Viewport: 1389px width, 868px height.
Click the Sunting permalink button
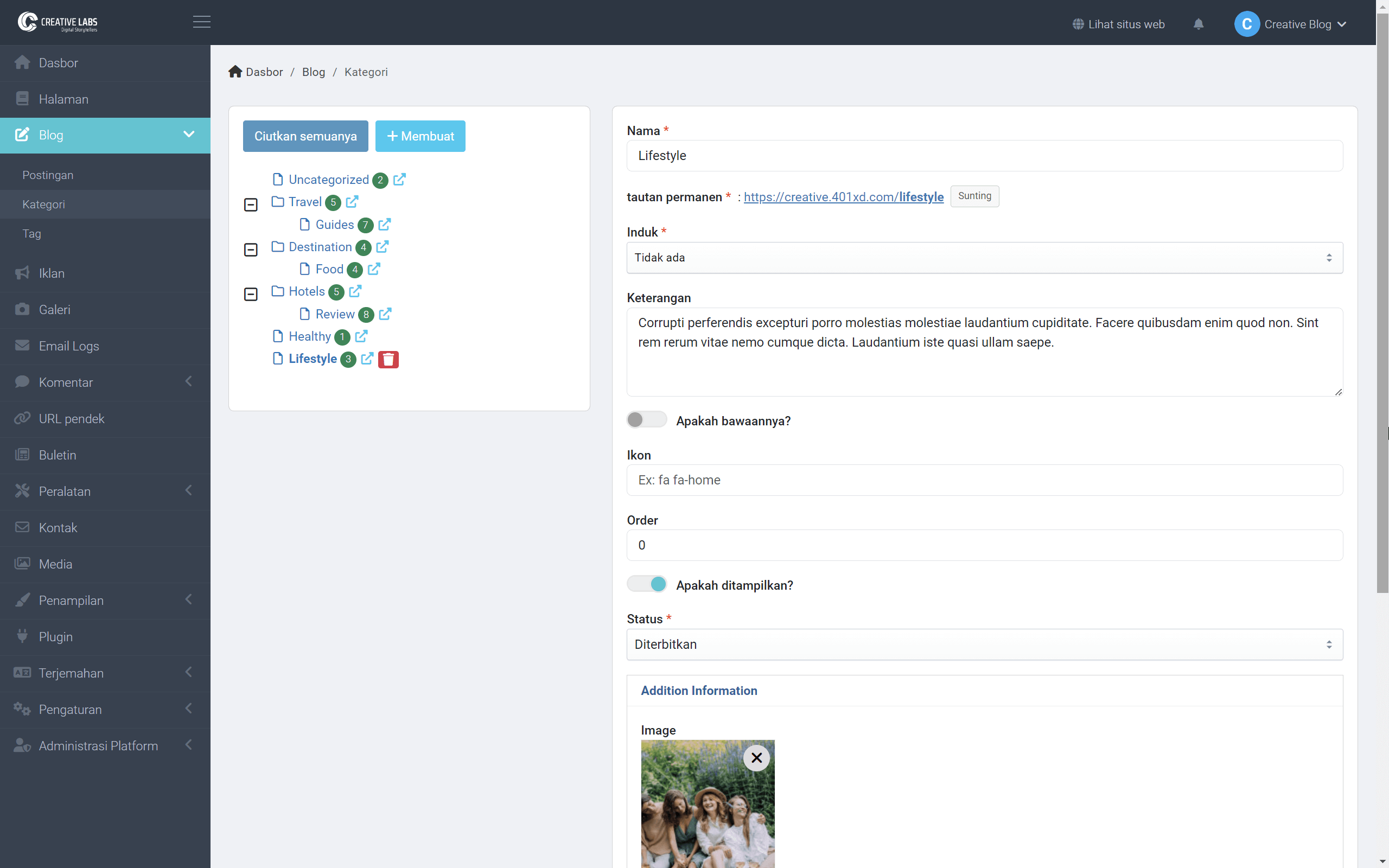click(974, 196)
